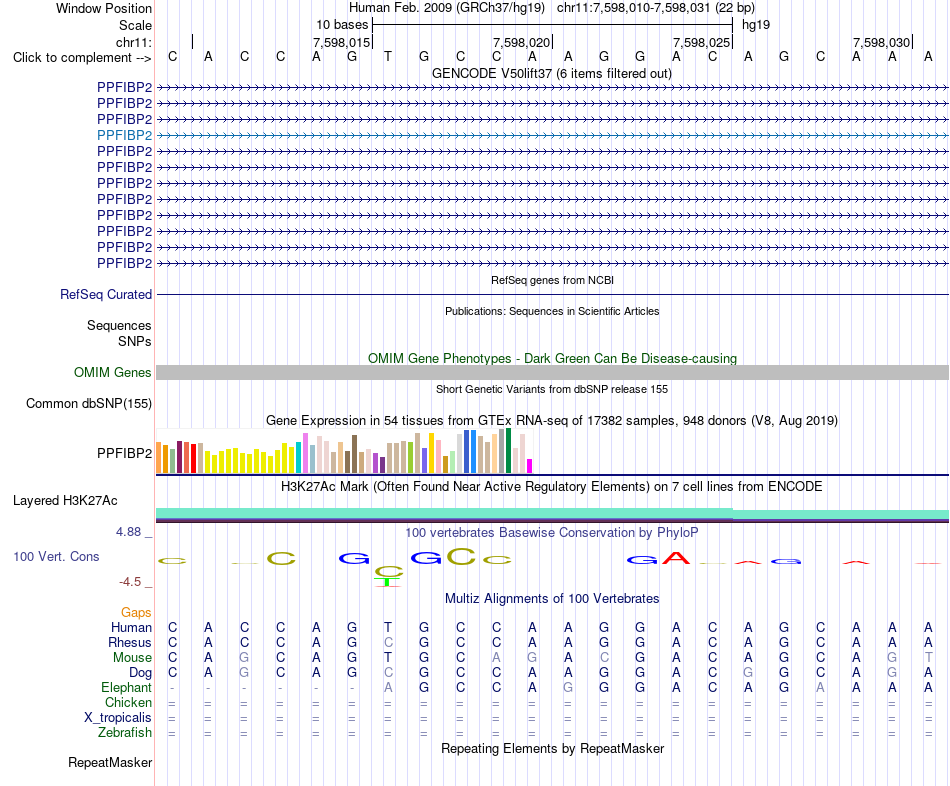Click the teal H3K27Ac signal band

(x=552, y=514)
